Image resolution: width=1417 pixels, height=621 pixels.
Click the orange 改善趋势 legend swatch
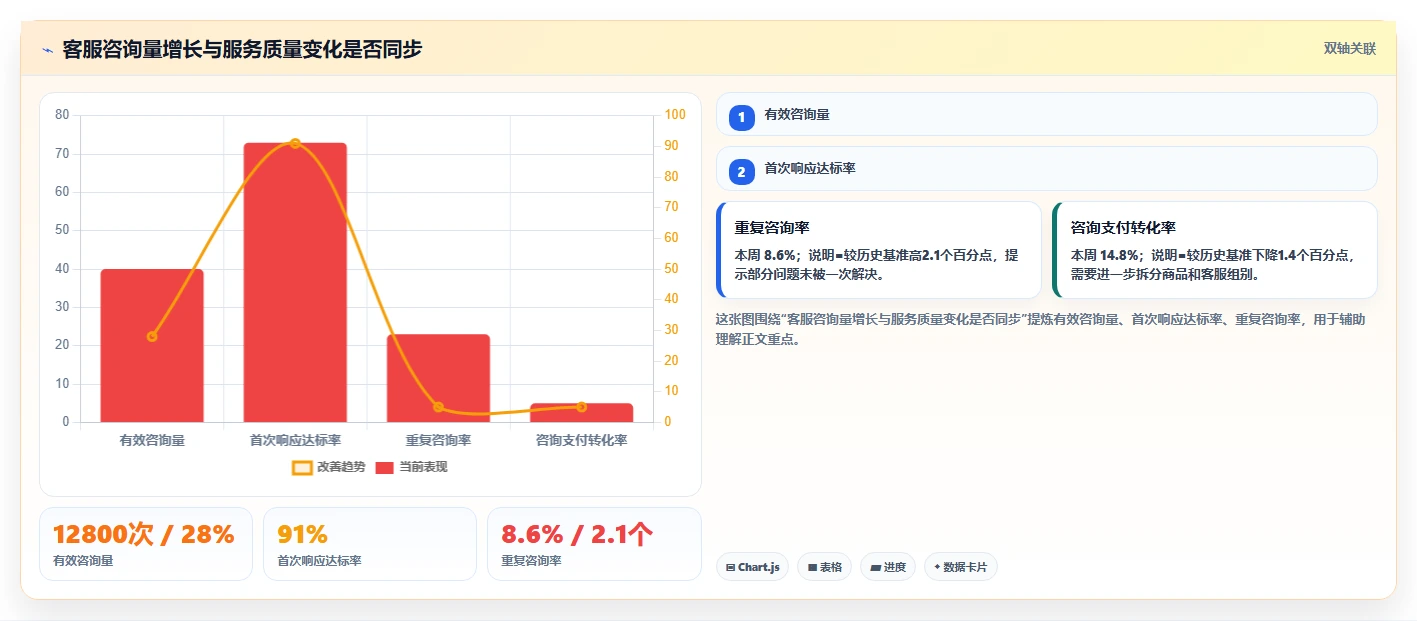pos(302,467)
